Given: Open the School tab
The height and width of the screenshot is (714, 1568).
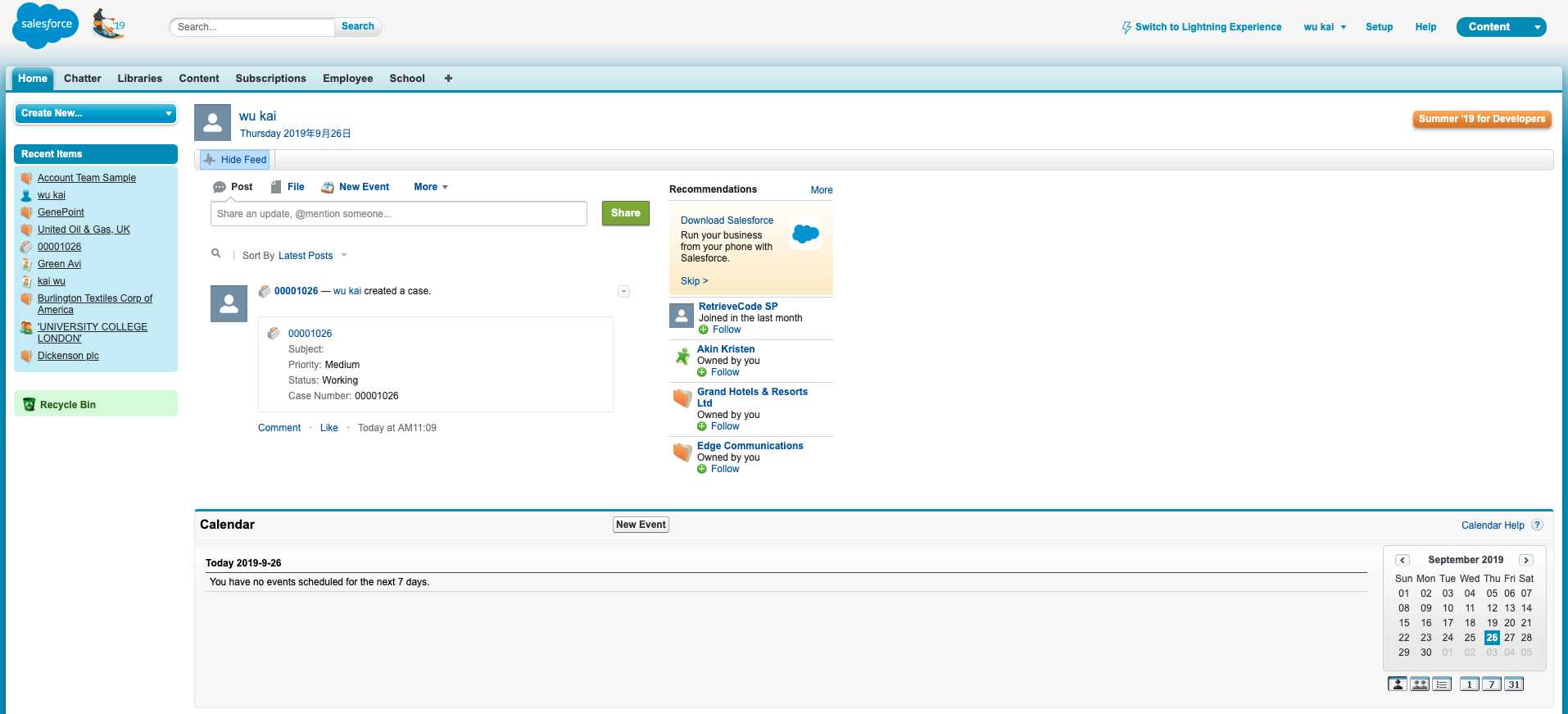Looking at the screenshot, I should pos(407,79).
